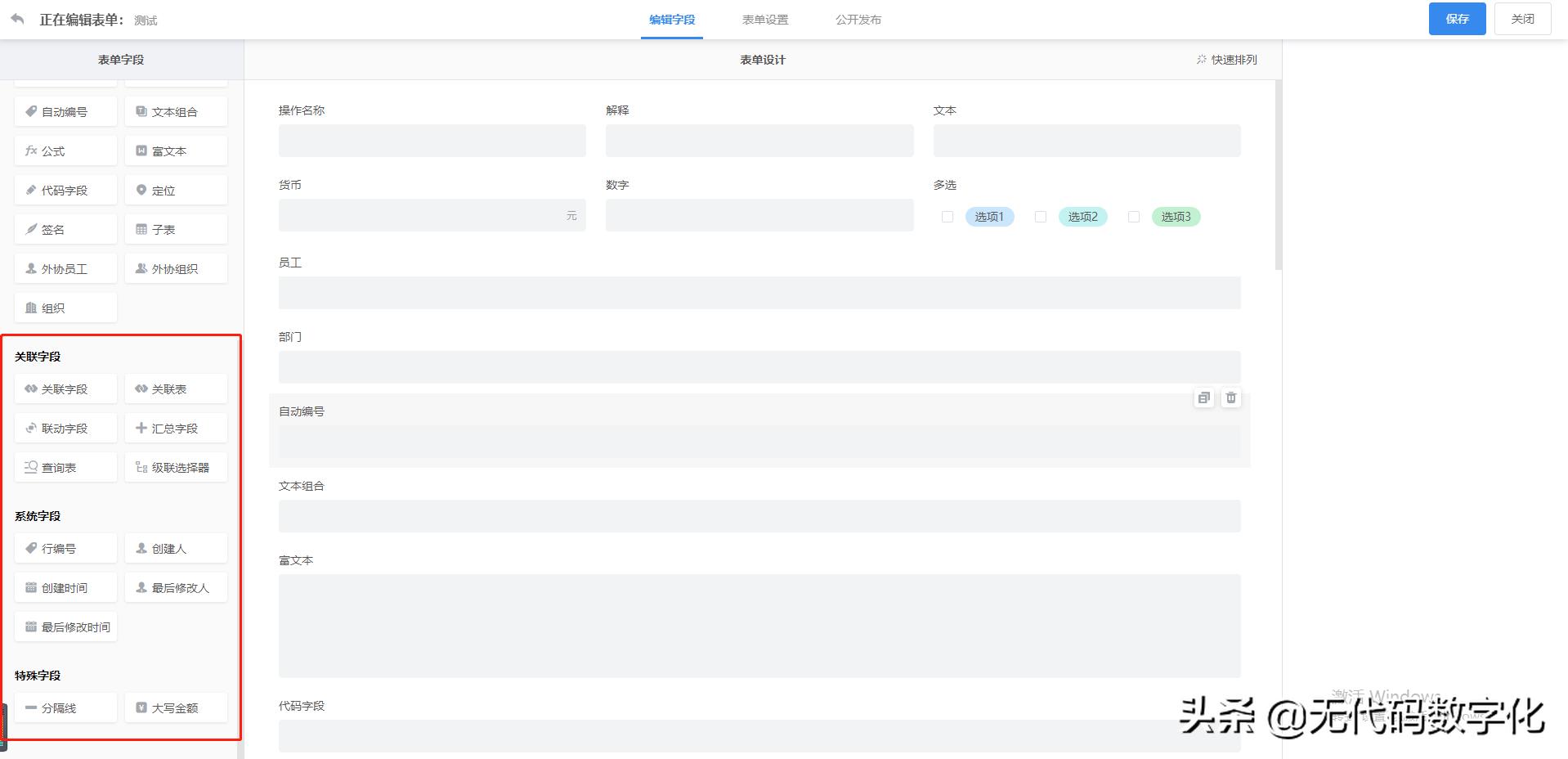Screen dimensions: 1568x759
Task: Add the 最后修改时间 field
Action: point(65,627)
